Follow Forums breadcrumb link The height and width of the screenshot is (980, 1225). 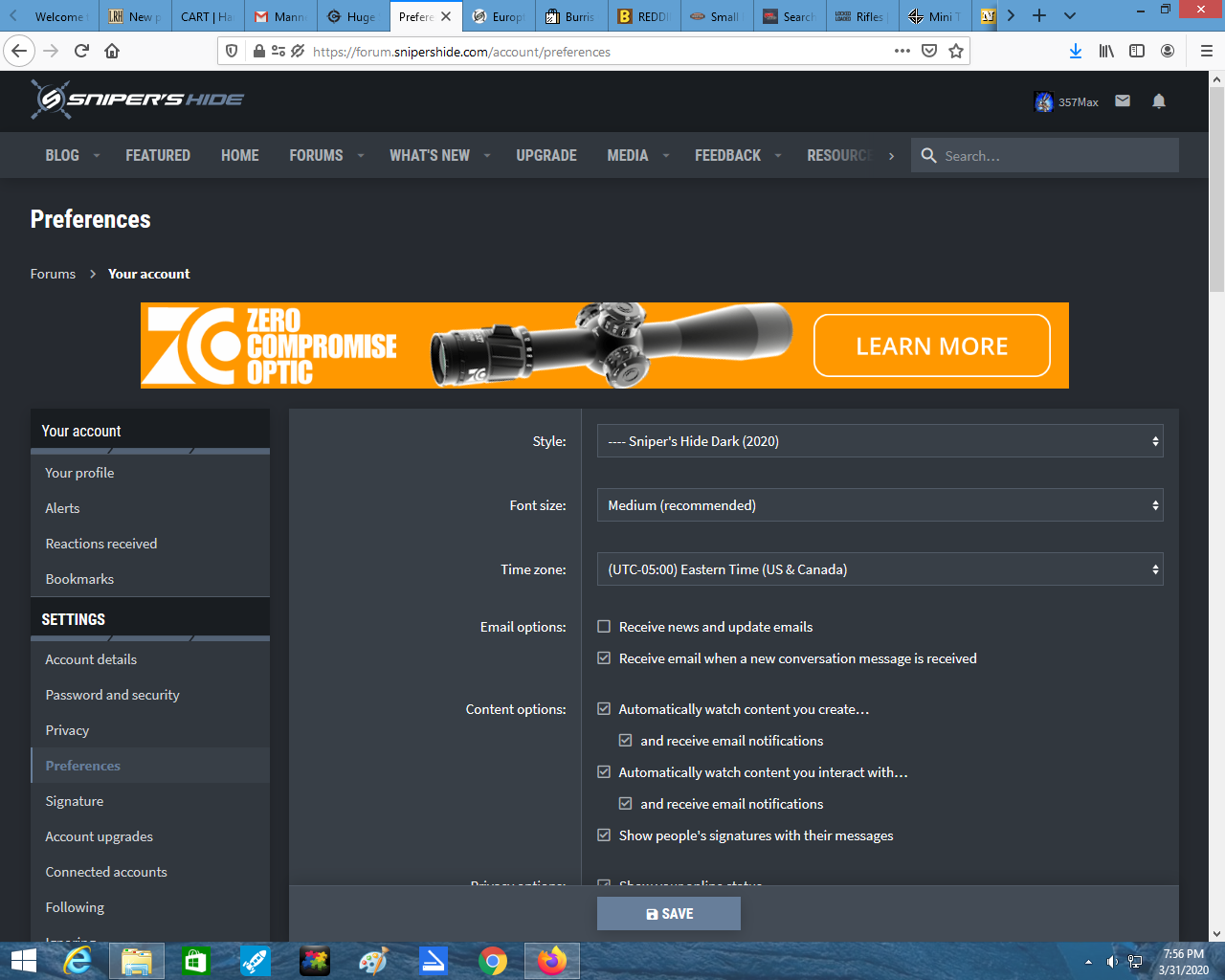click(53, 274)
